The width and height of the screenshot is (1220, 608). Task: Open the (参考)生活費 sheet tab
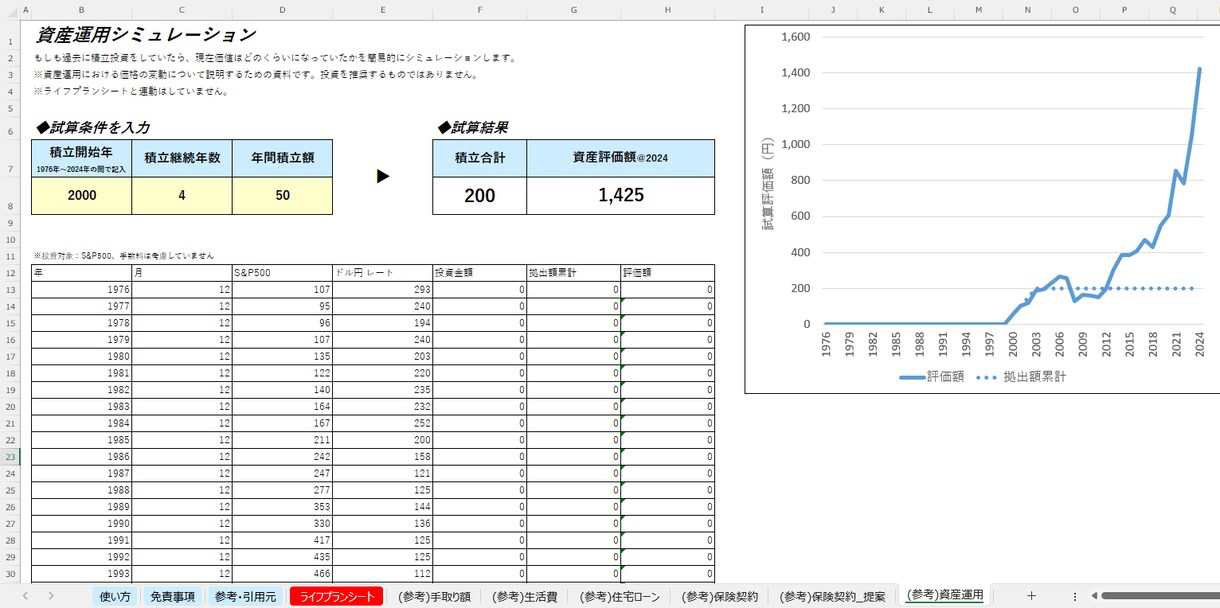(527, 597)
